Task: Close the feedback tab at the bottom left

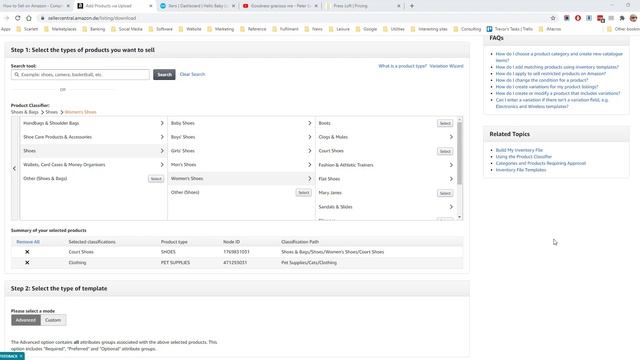Action: (x=21, y=356)
